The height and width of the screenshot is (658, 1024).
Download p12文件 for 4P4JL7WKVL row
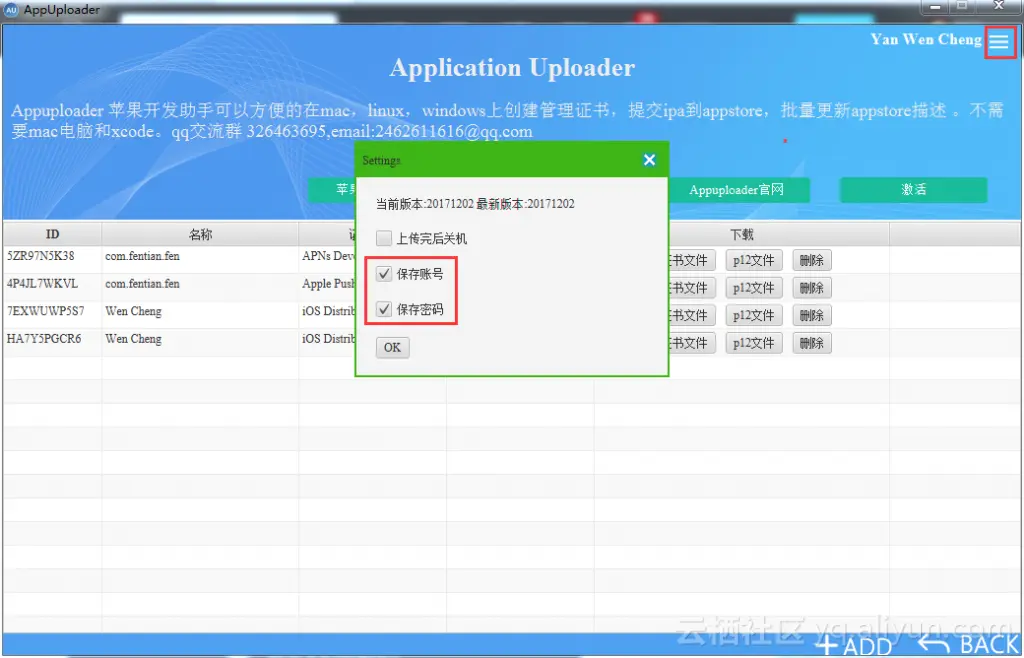pos(754,288)
